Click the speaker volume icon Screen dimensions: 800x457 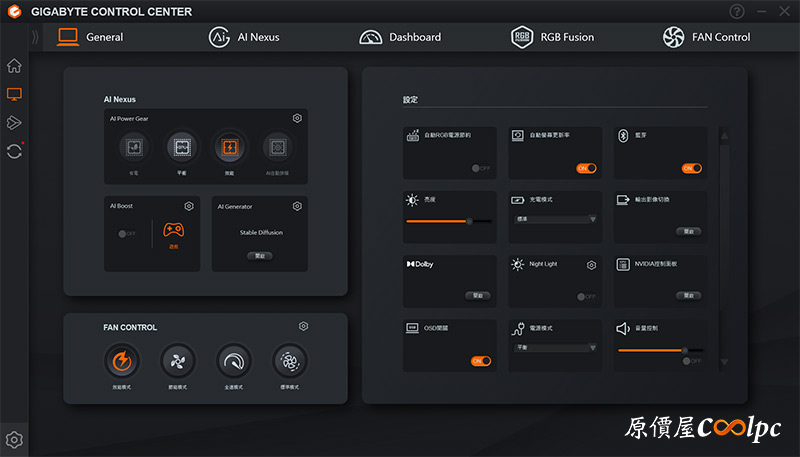pyautogui.click(x=623, y=328)
